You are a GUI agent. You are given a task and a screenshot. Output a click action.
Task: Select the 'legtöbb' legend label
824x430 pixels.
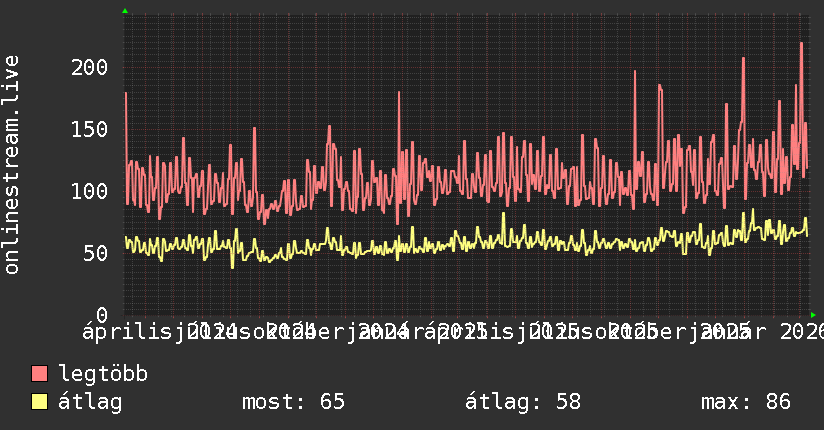point(103,373)
